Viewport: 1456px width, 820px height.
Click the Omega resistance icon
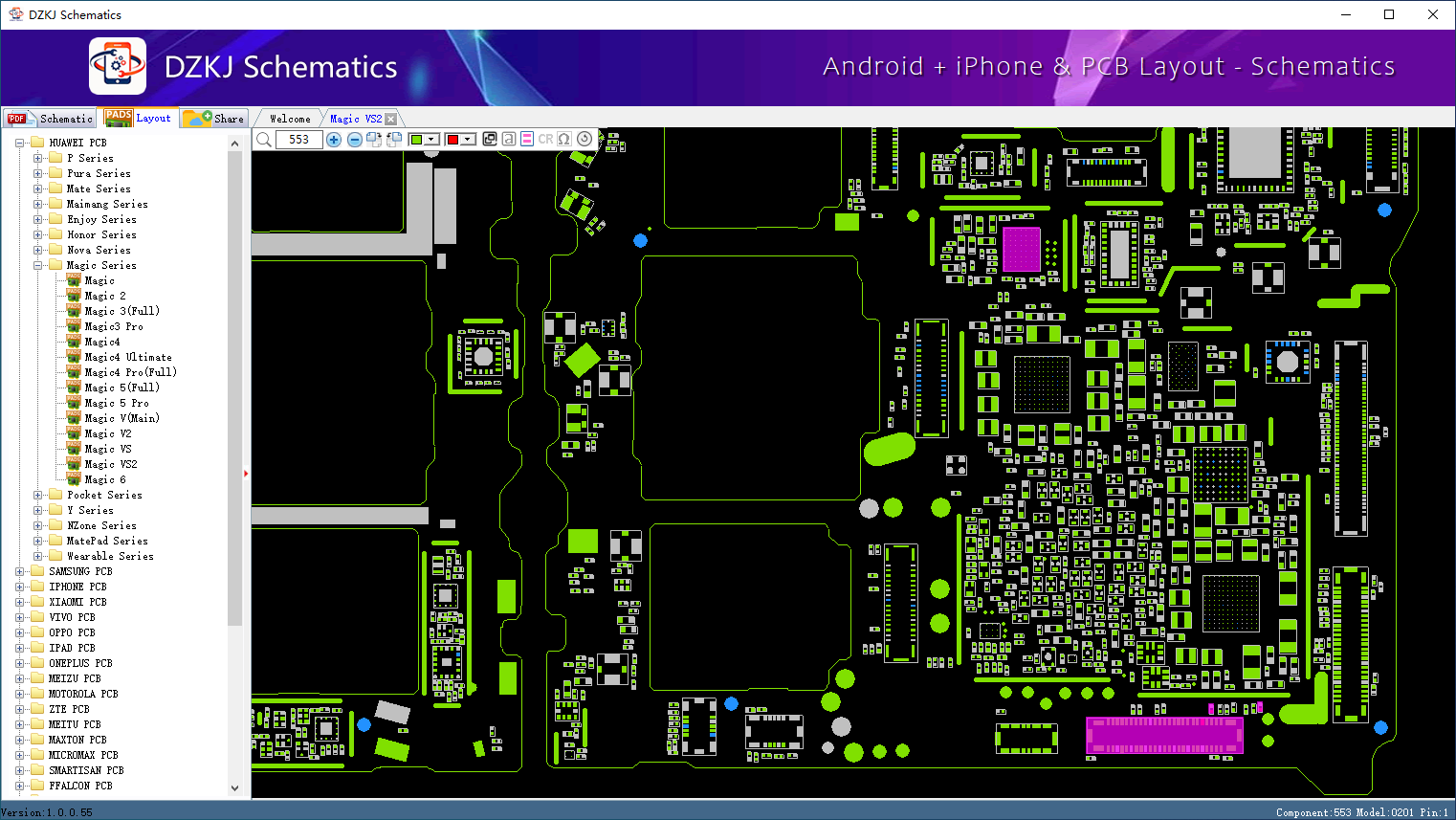click(564, 139)
